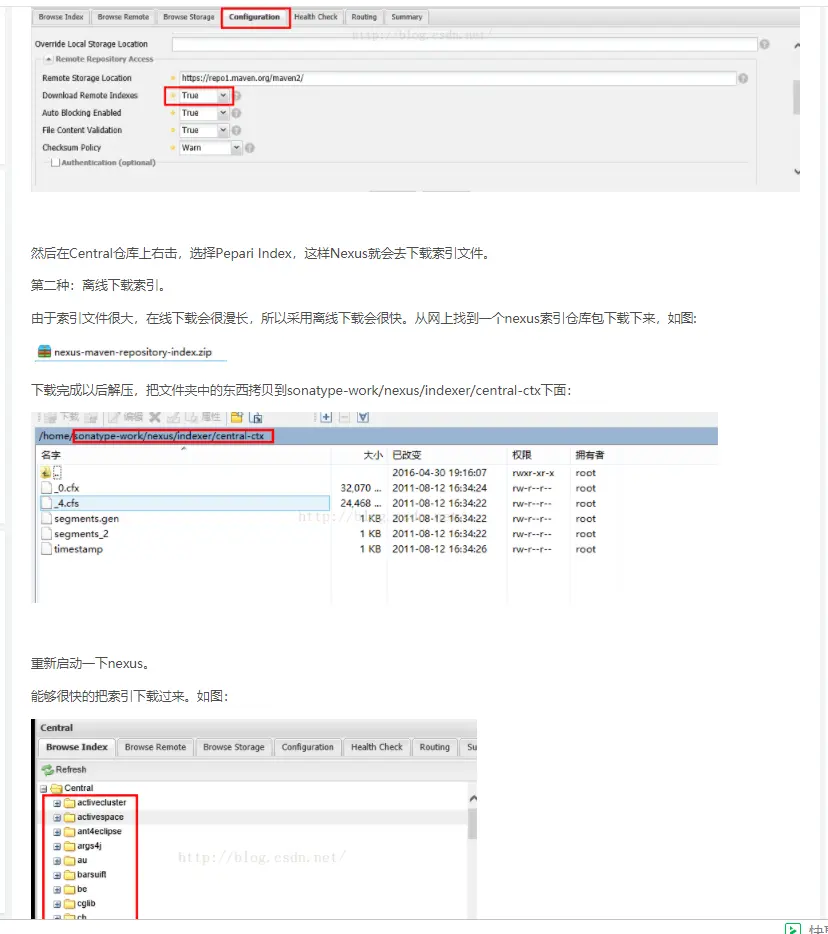Open the Download Remote Indexes dropdown
The width and height of the screenshot is (828, 934).
[223, 95]
